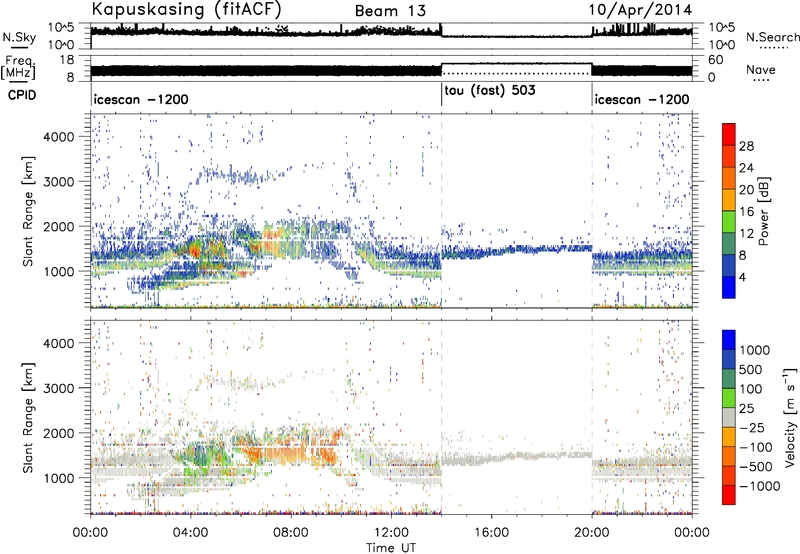800x554 pixels.
Task: Click the '28' label on Power color bar
Action: 746,146
